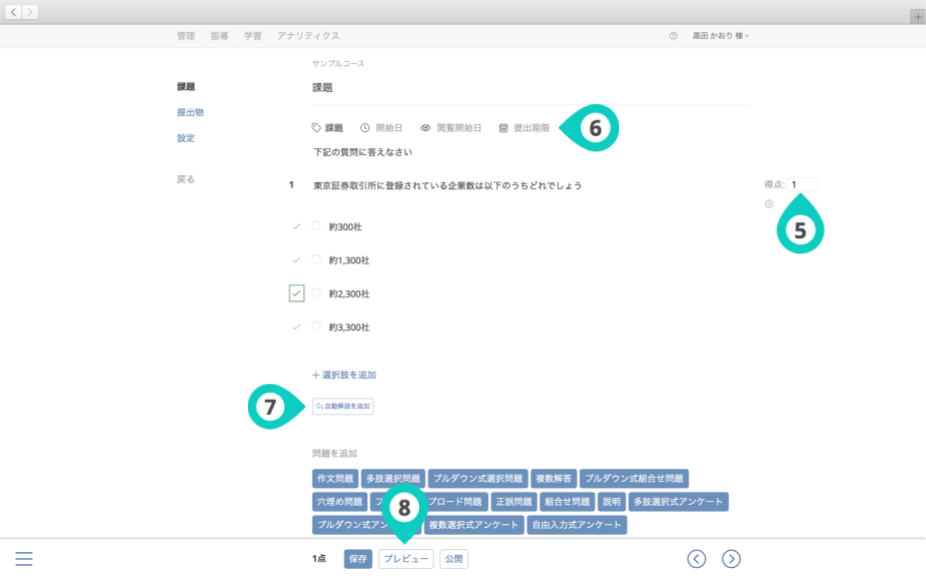
Task: Open the アナリティクス menu
Action: click(308, 36)
